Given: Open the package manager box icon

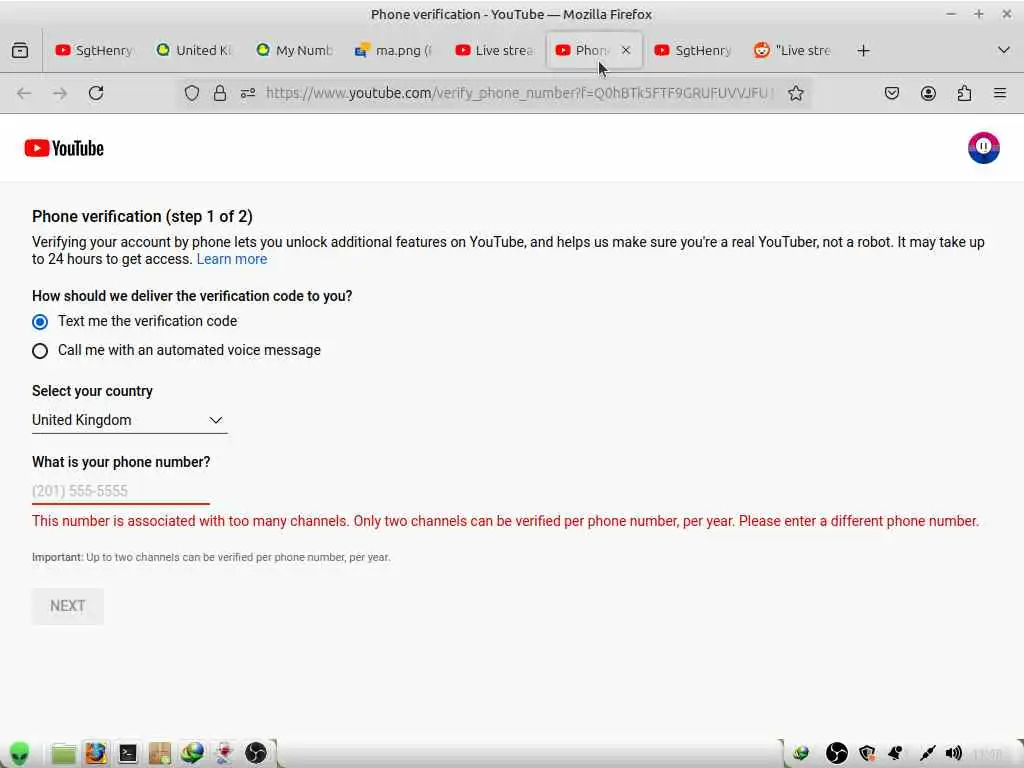Looking at the screenshot, I should (x=159, y=753).
